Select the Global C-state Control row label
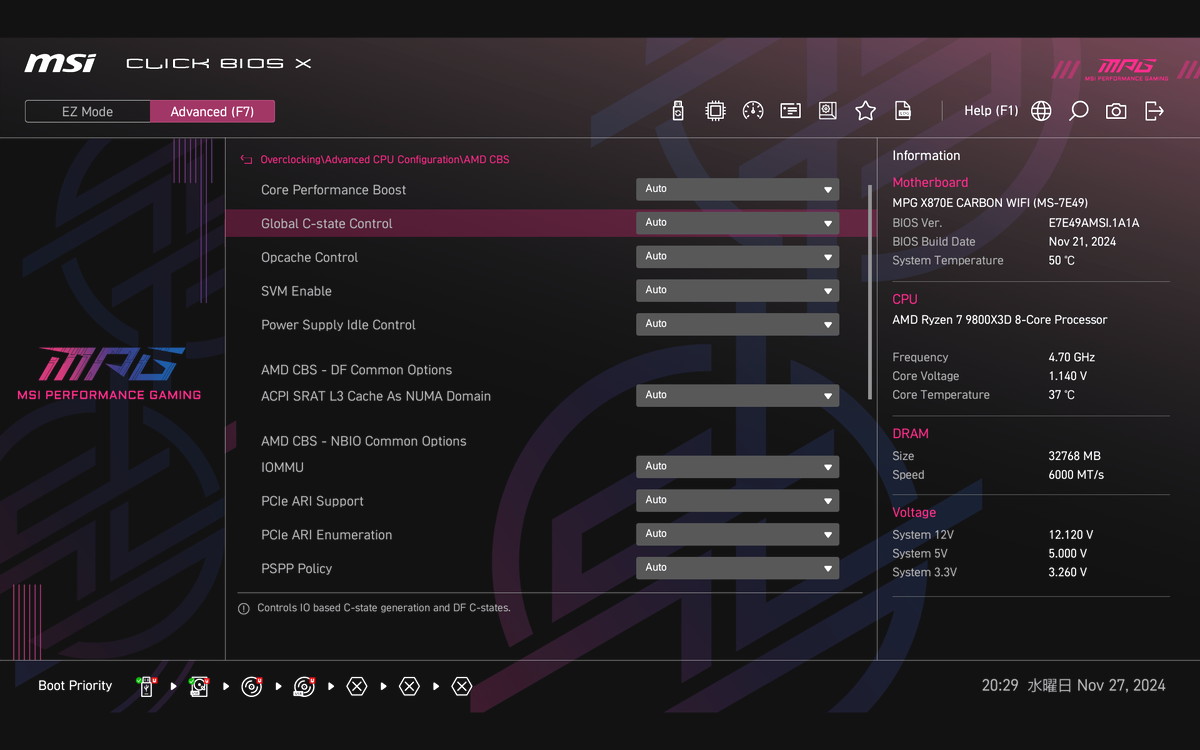The width and height of the screenshot is (1200, 750). click(326, 224)
